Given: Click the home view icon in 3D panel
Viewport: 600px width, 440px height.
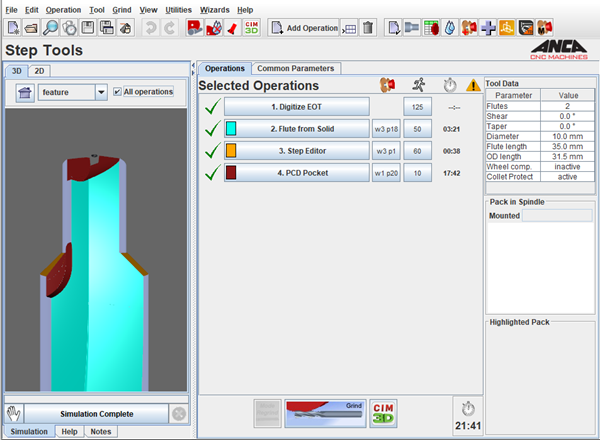Looking at the screenshot, I should point(25,92).
